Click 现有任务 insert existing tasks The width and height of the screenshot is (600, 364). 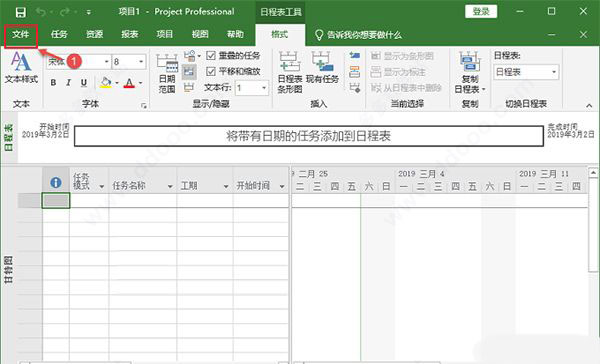[322, 68]
